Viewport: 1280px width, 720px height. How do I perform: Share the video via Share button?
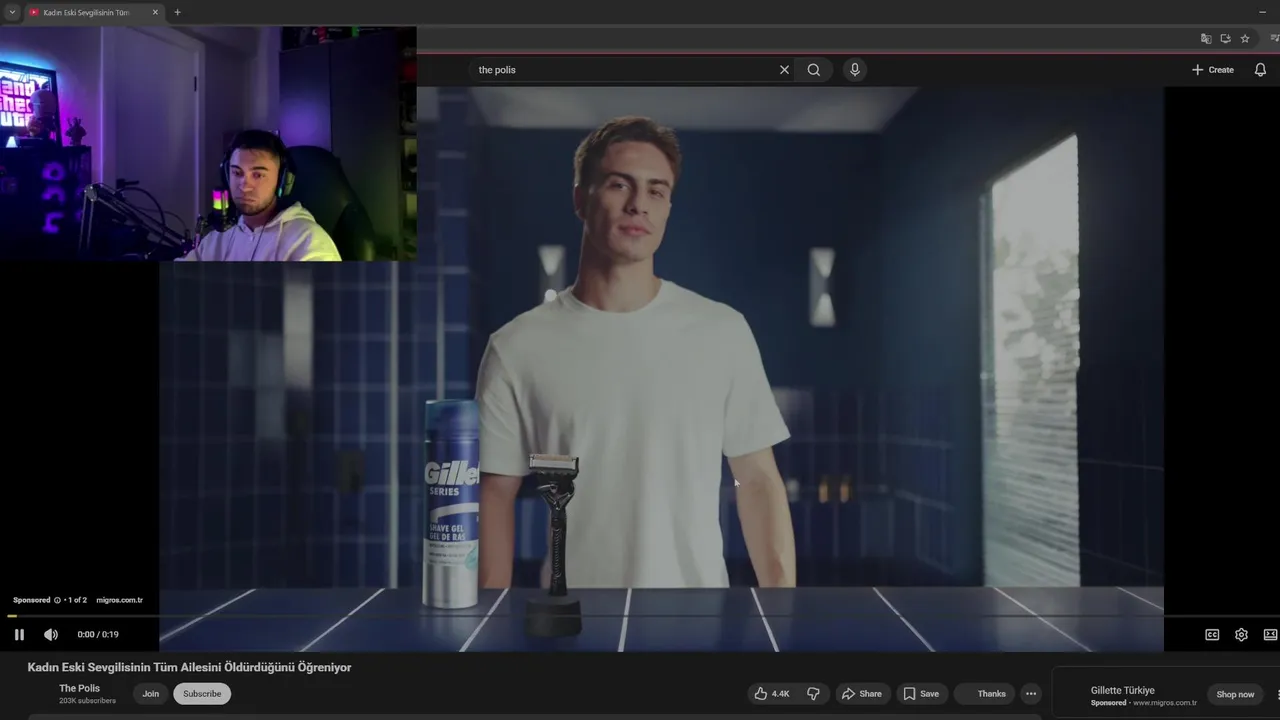[x=861, y=694]
